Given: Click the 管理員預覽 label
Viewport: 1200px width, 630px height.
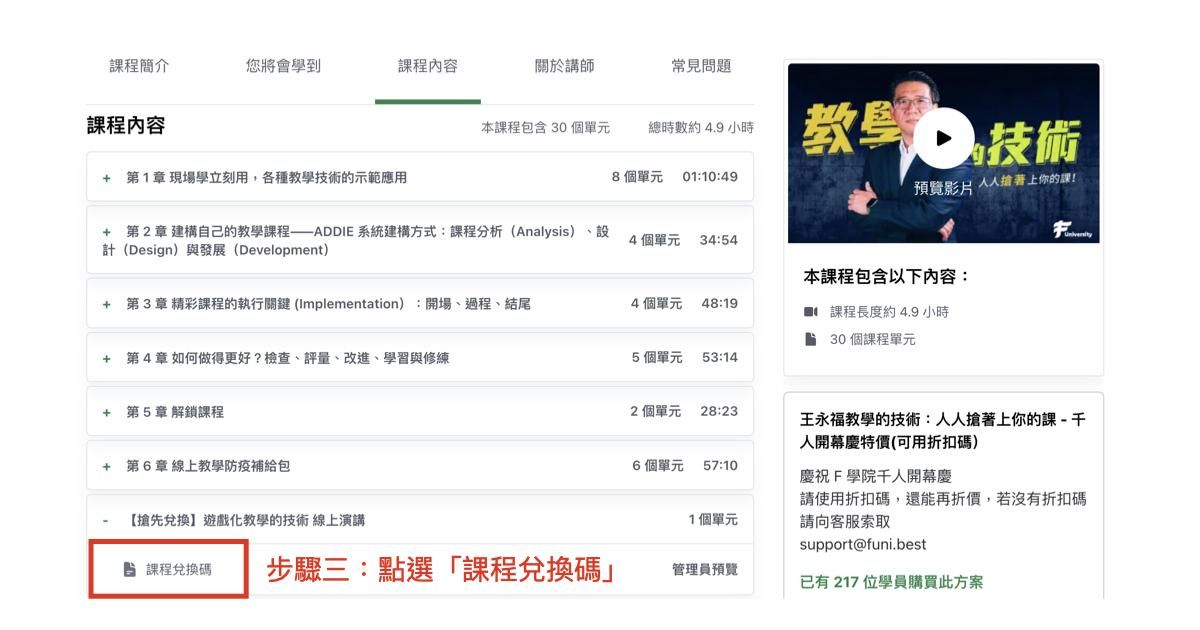Looking at the screenshot, I should 704,569.
